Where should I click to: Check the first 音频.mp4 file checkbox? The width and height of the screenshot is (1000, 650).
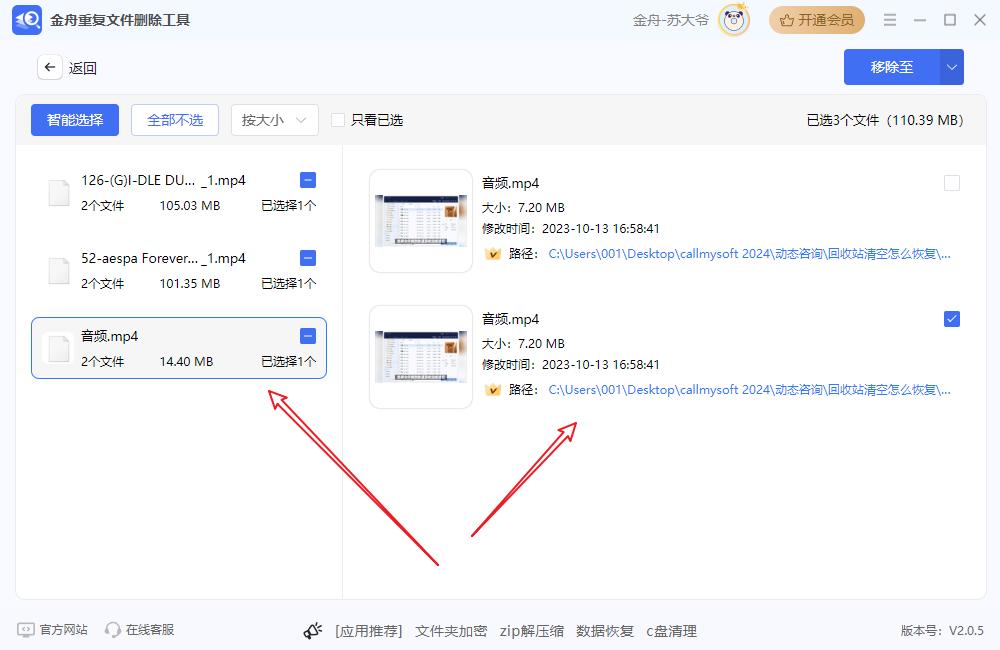[952, 183]
